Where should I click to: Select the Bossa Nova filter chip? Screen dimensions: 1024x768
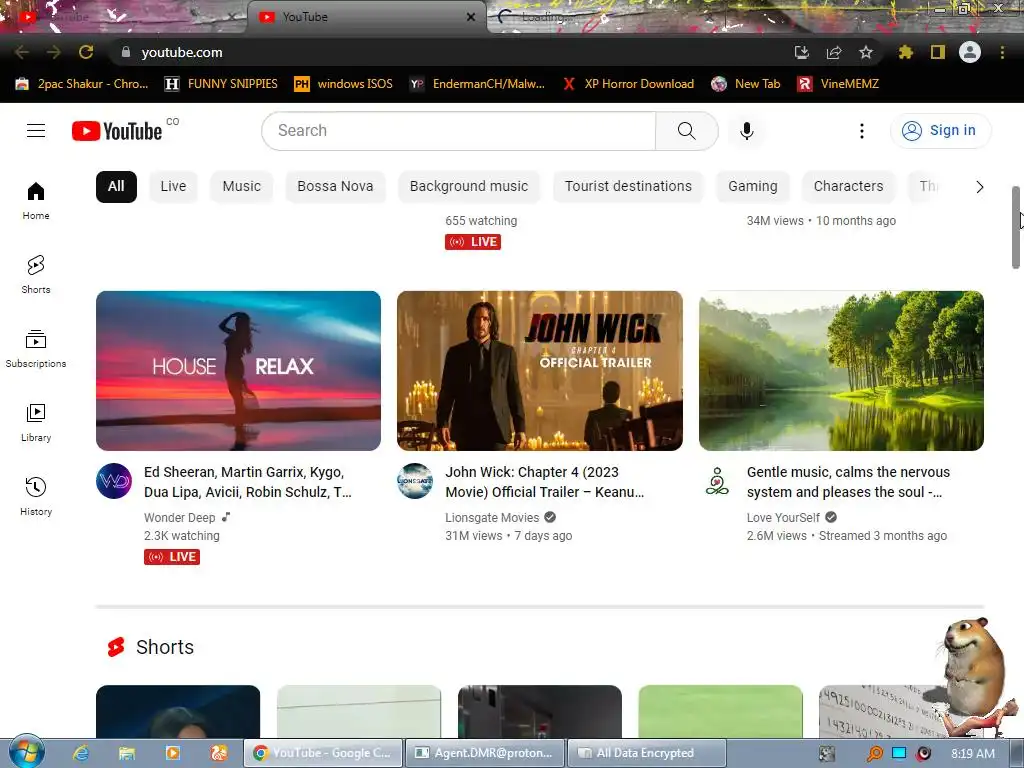335,187
